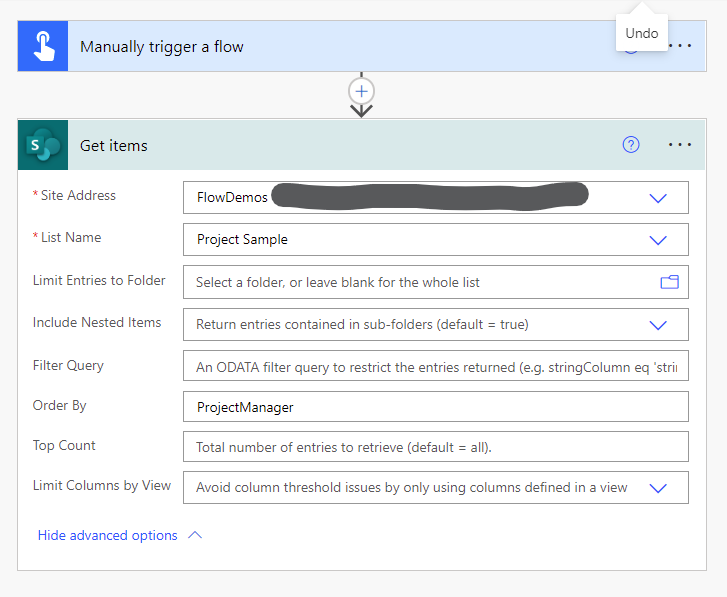Click the Filter Query input field

point(435,367)
